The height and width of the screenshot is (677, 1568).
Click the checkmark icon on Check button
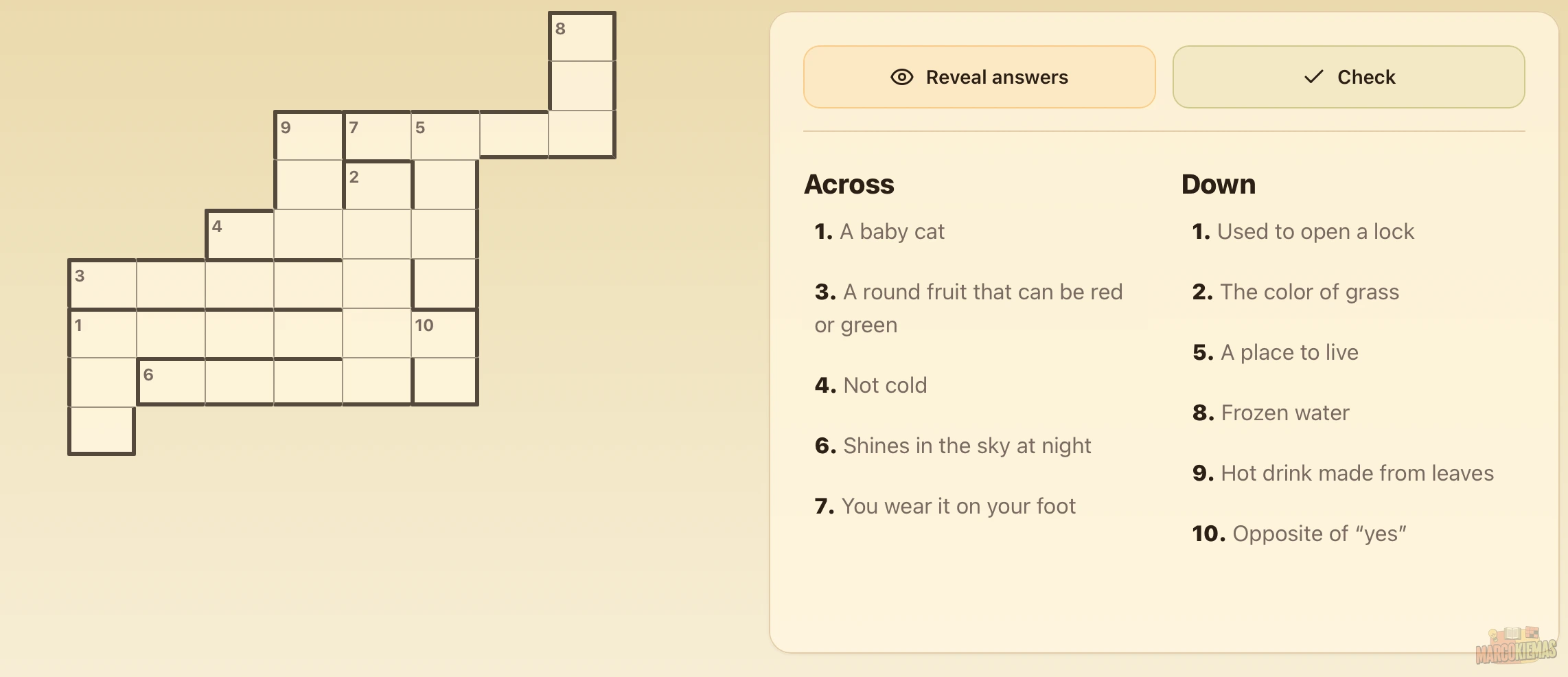coord(1313,77)
